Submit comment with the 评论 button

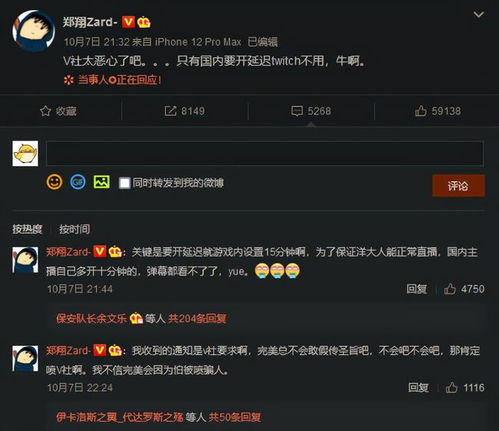point(458,186)
